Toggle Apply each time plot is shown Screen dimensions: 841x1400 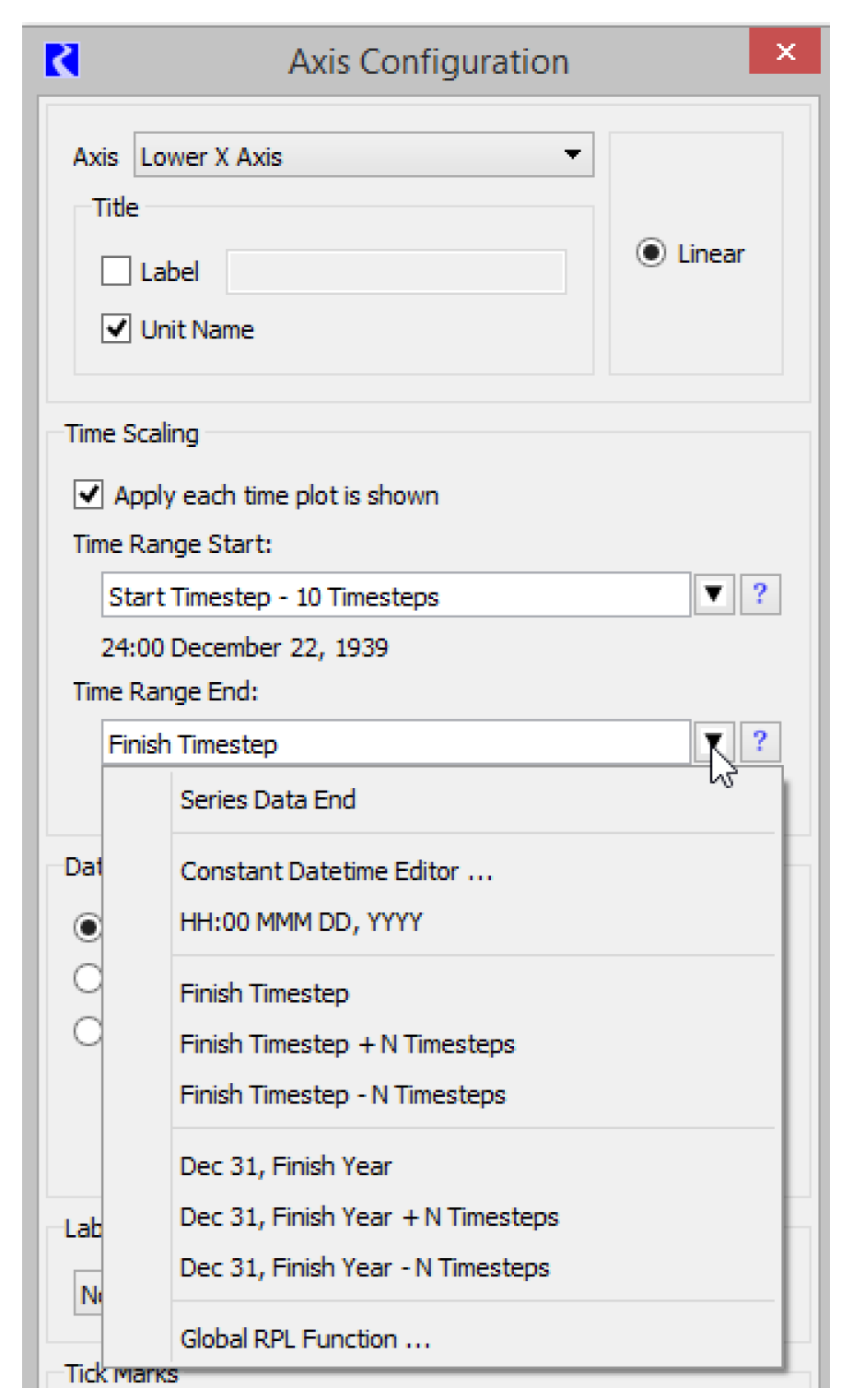click(x=88, y=495)
